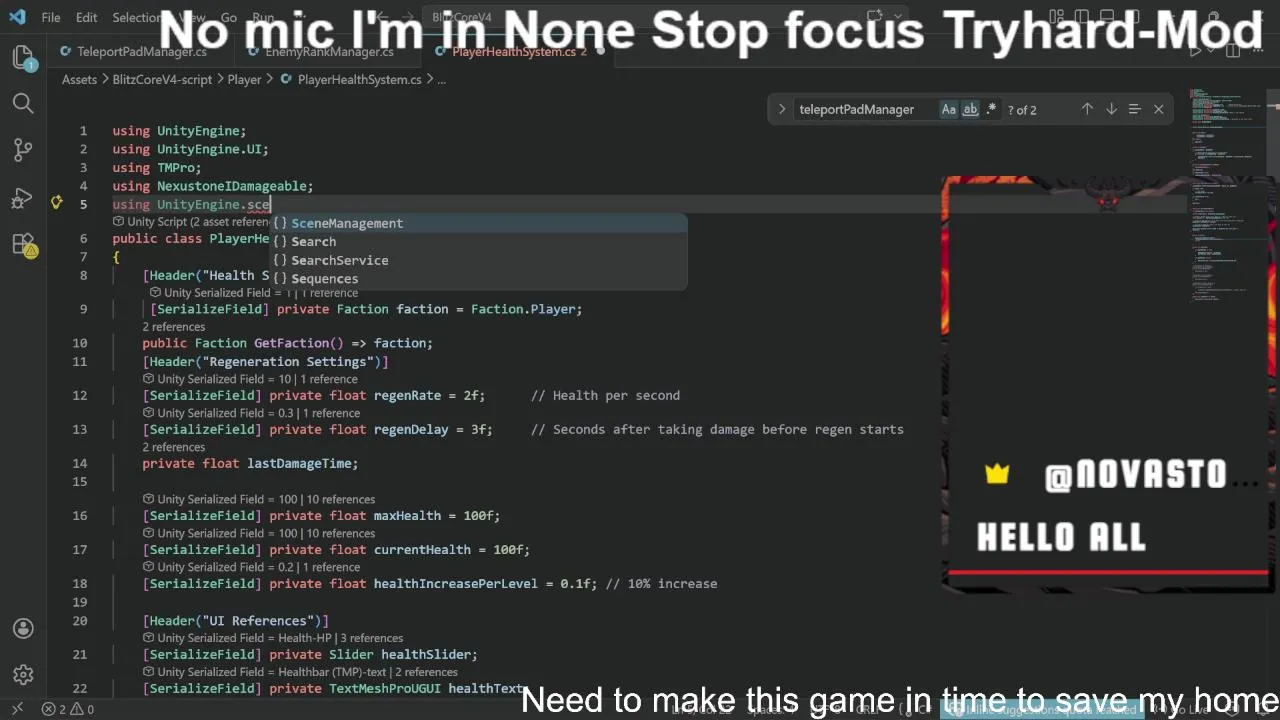The width and height of the screenshot is (1280, 720).
Task: Click the 'TMPro' using directive
Action: (175, 167)
